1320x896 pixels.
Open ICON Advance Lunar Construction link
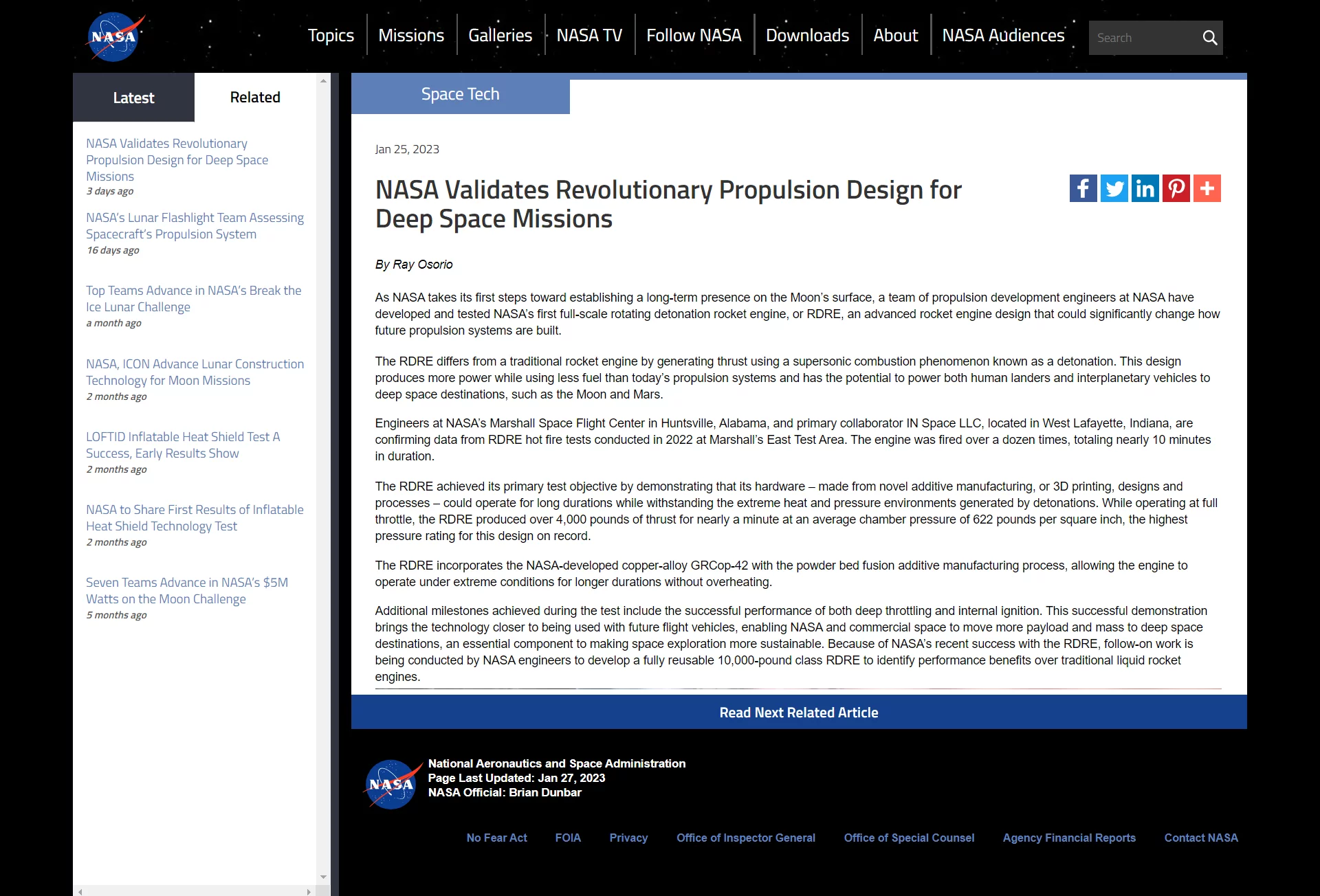[195, 372]
